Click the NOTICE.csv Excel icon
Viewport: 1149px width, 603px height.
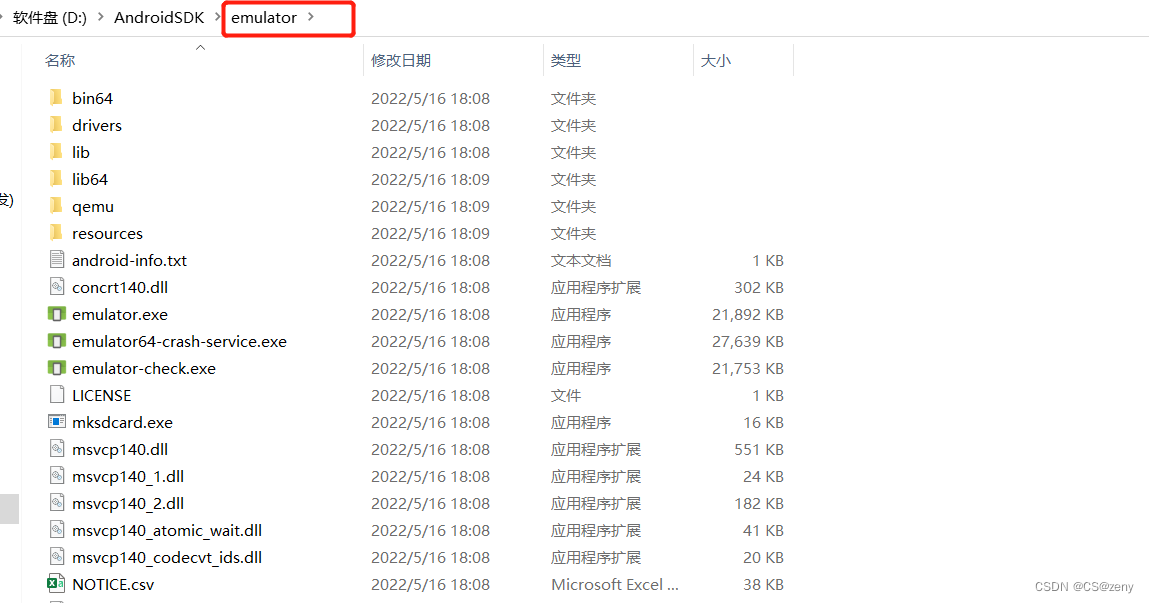[56, 584]
